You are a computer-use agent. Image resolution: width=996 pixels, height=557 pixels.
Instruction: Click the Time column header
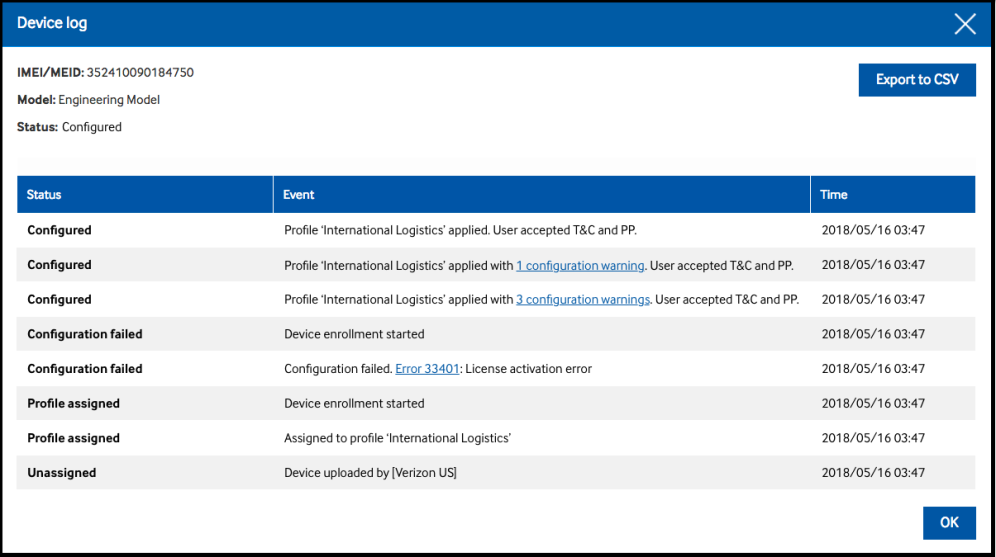point(893,194)
